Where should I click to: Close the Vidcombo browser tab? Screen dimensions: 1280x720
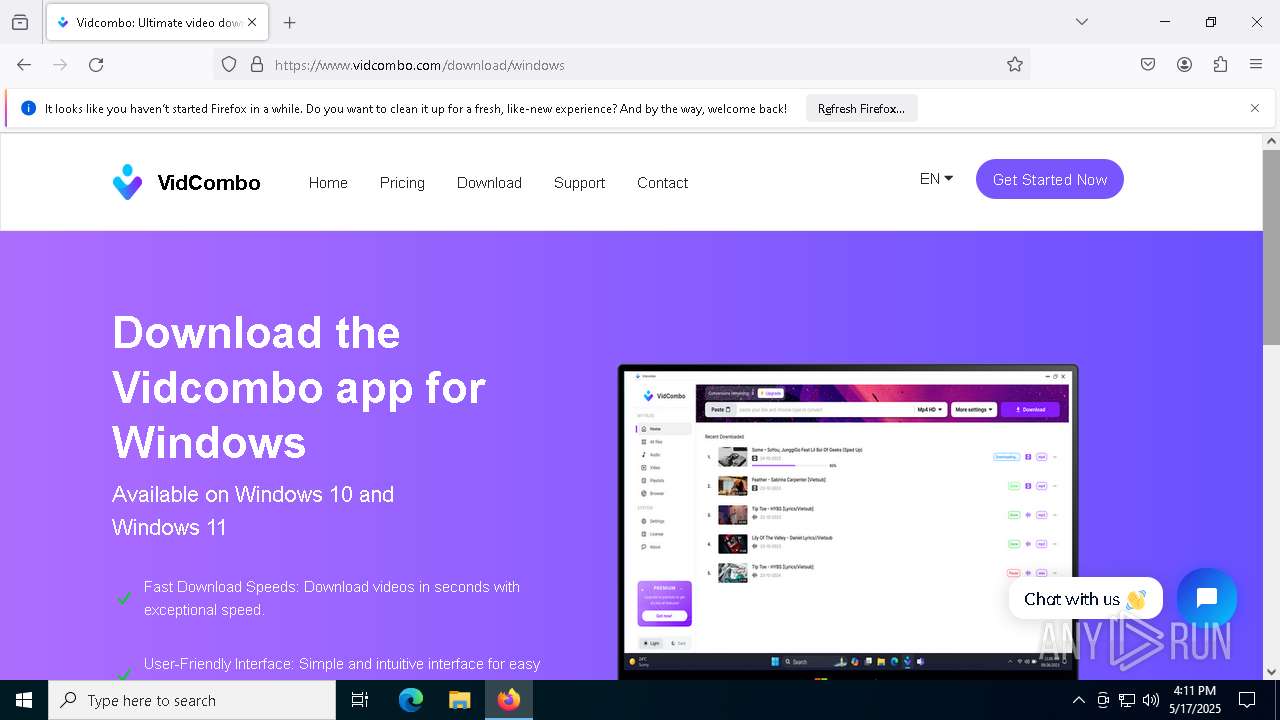[x=252, y=22]
